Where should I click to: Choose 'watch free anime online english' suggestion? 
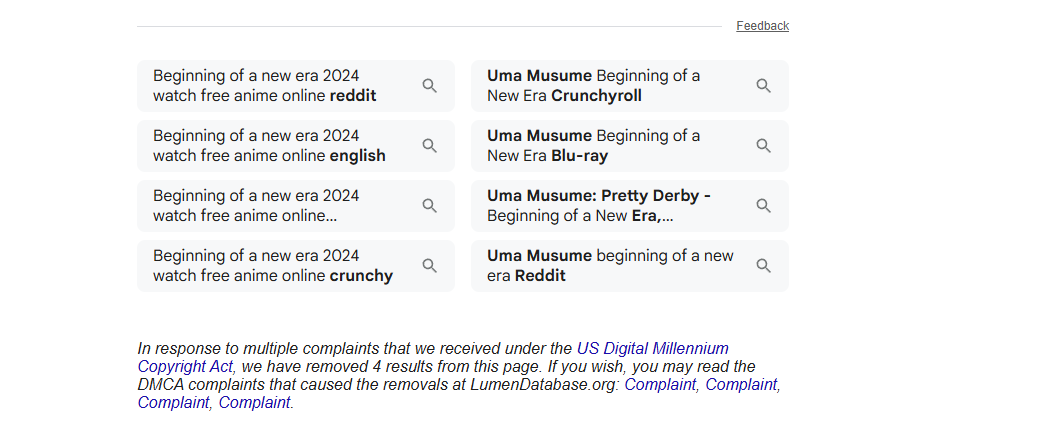click(296, 145)
